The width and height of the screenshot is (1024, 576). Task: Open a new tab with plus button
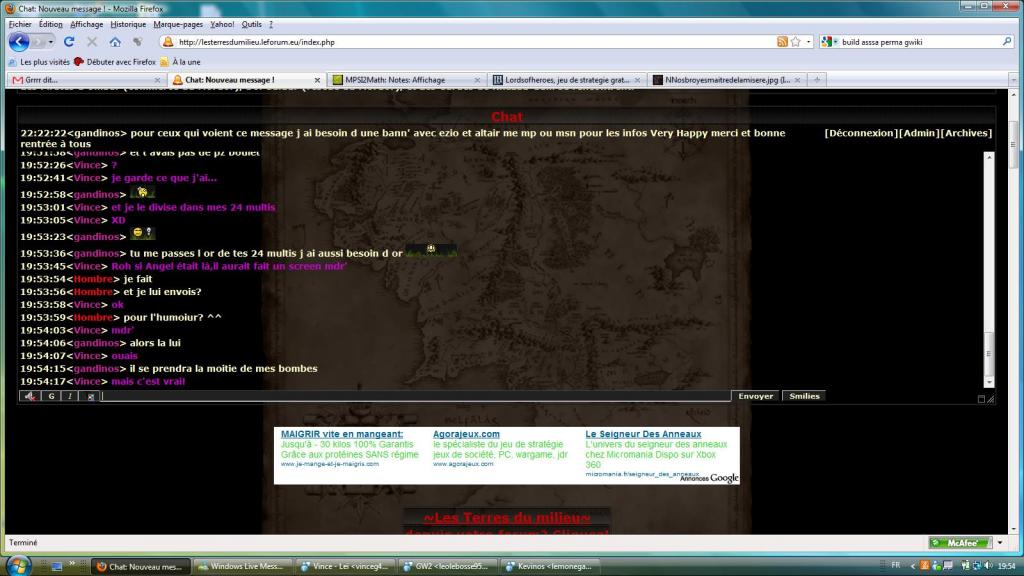[x=816, y=80]
